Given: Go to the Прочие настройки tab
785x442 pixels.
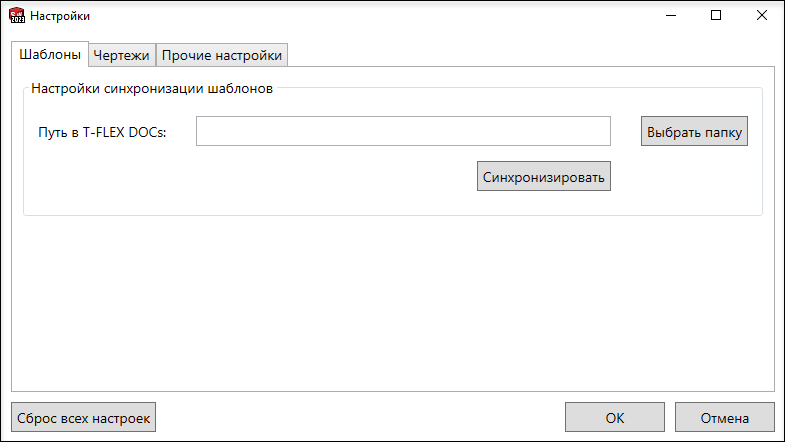Looking at the screenshot, I should point(222,55).
